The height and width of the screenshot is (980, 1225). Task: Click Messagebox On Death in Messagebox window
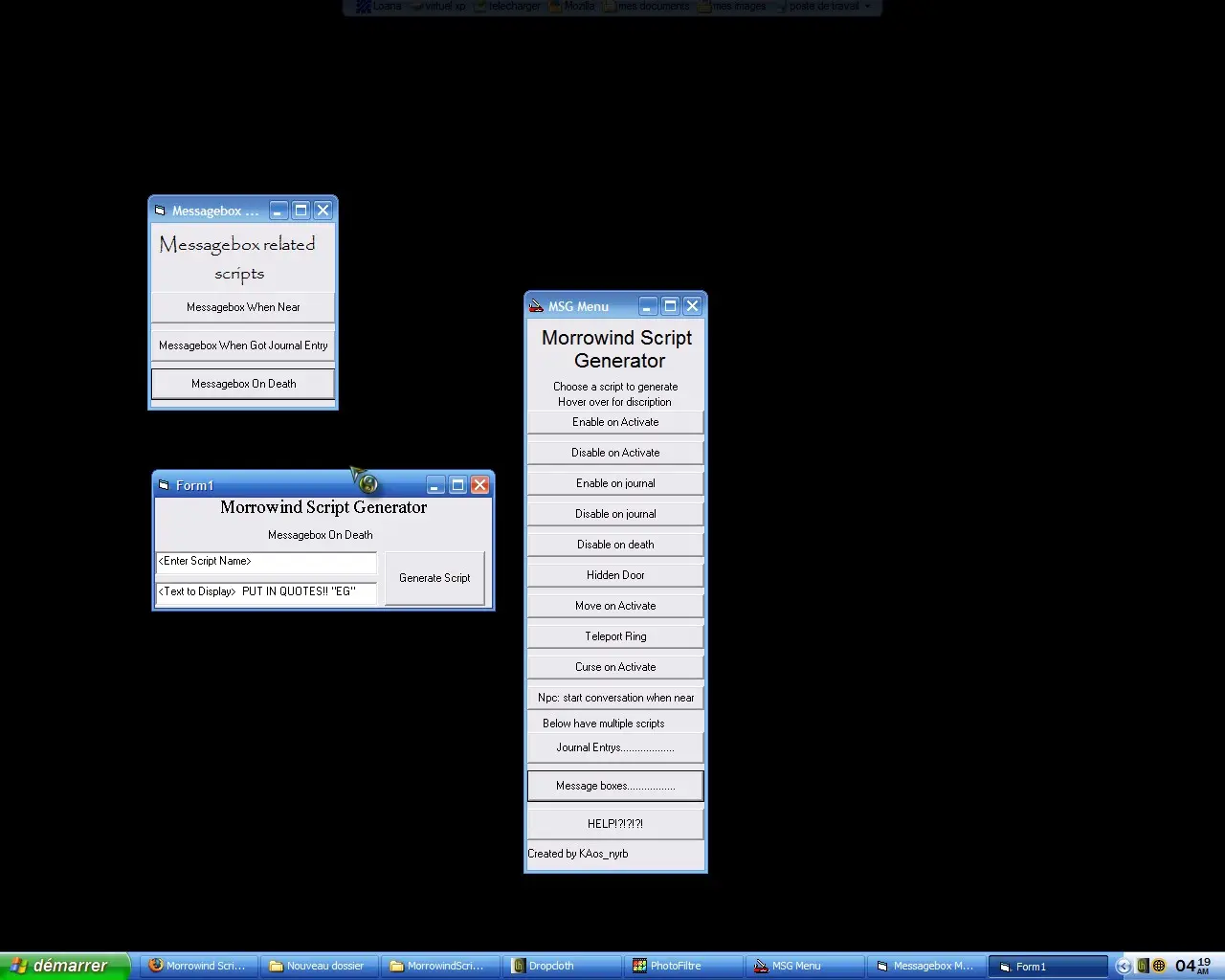click(x=243, y=384)
